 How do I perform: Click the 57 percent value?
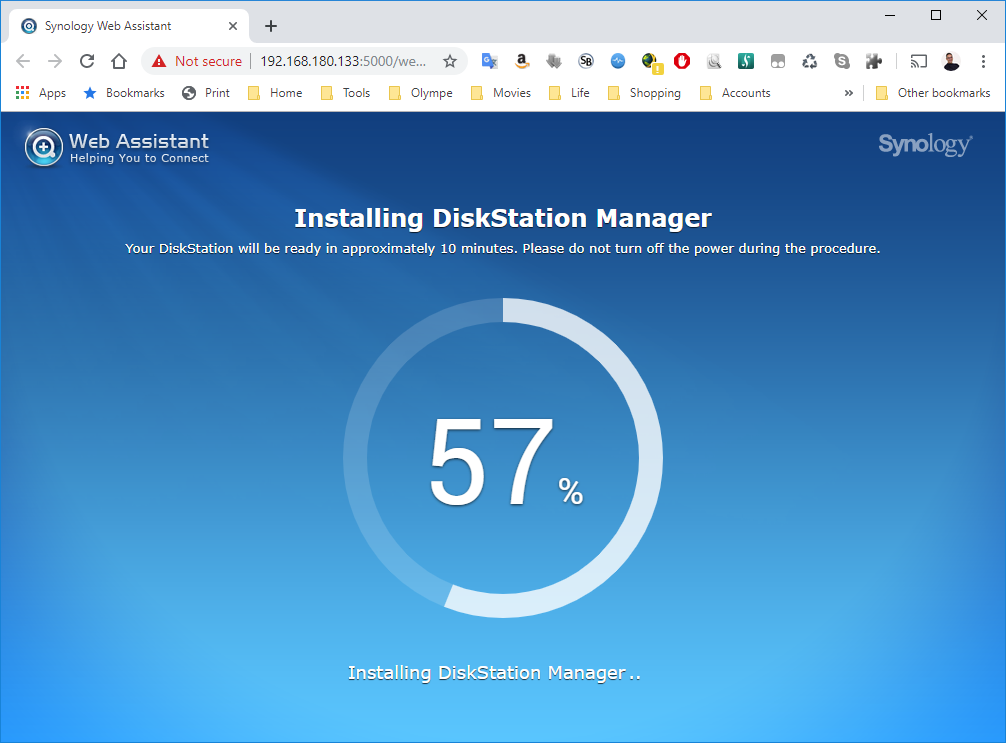506,460
